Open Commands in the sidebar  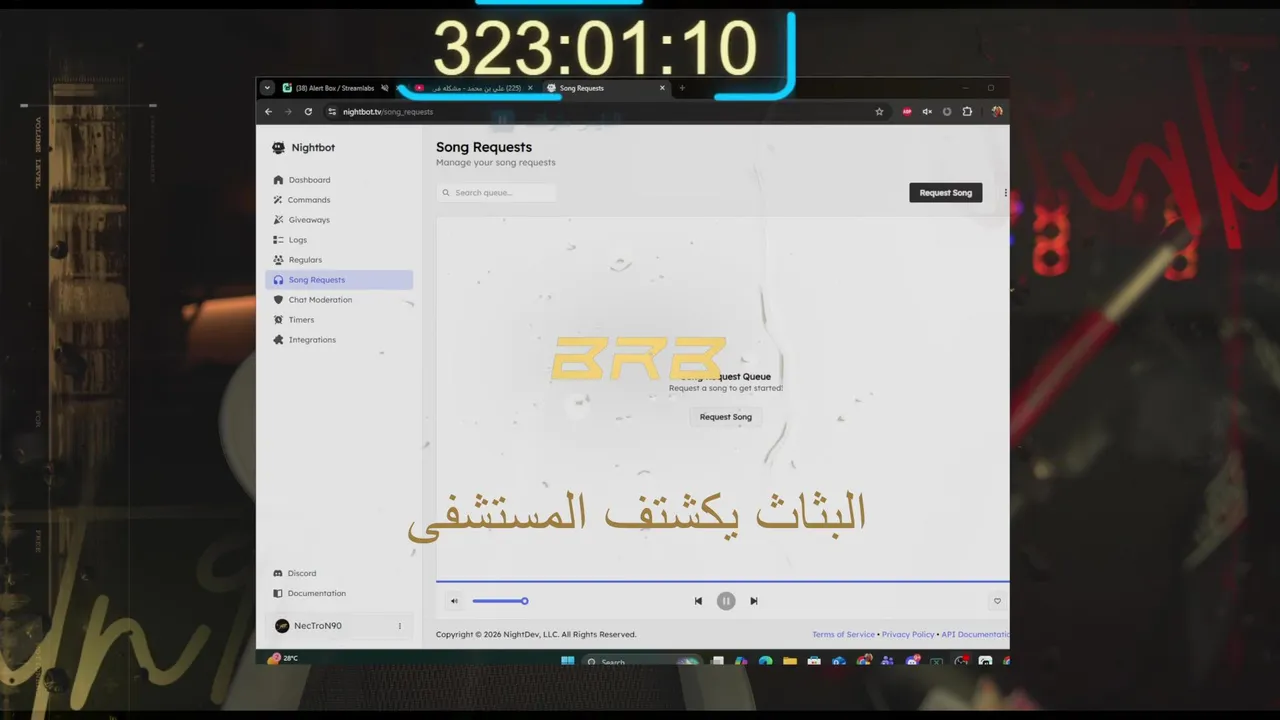(x=339, y=200)
